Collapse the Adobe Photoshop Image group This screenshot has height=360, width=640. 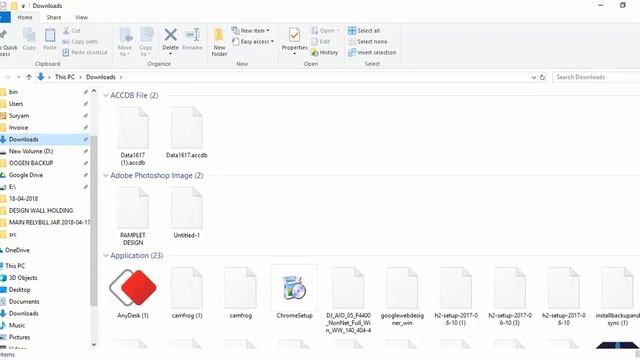105,176
